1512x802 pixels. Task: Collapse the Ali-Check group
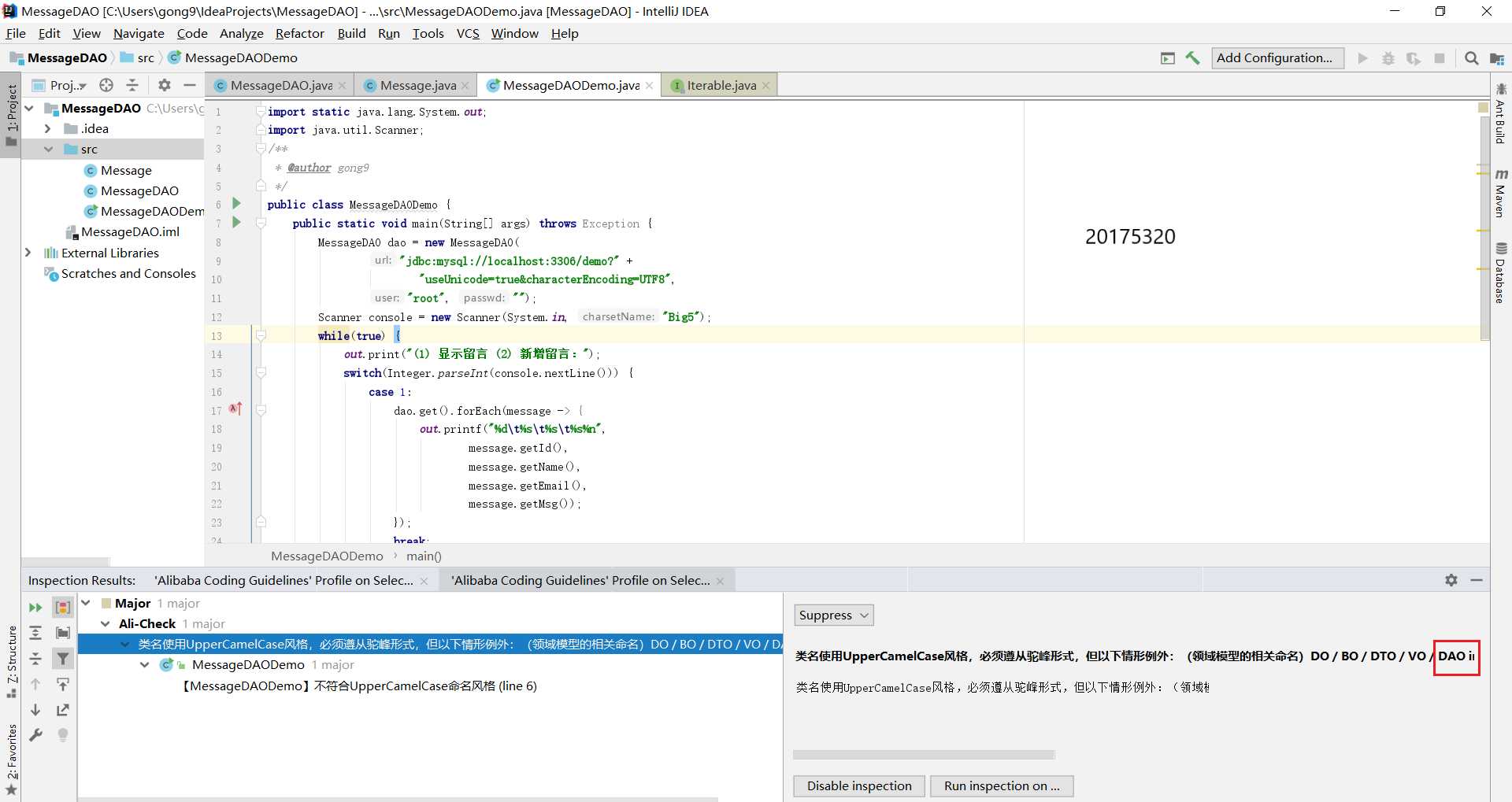106,623
